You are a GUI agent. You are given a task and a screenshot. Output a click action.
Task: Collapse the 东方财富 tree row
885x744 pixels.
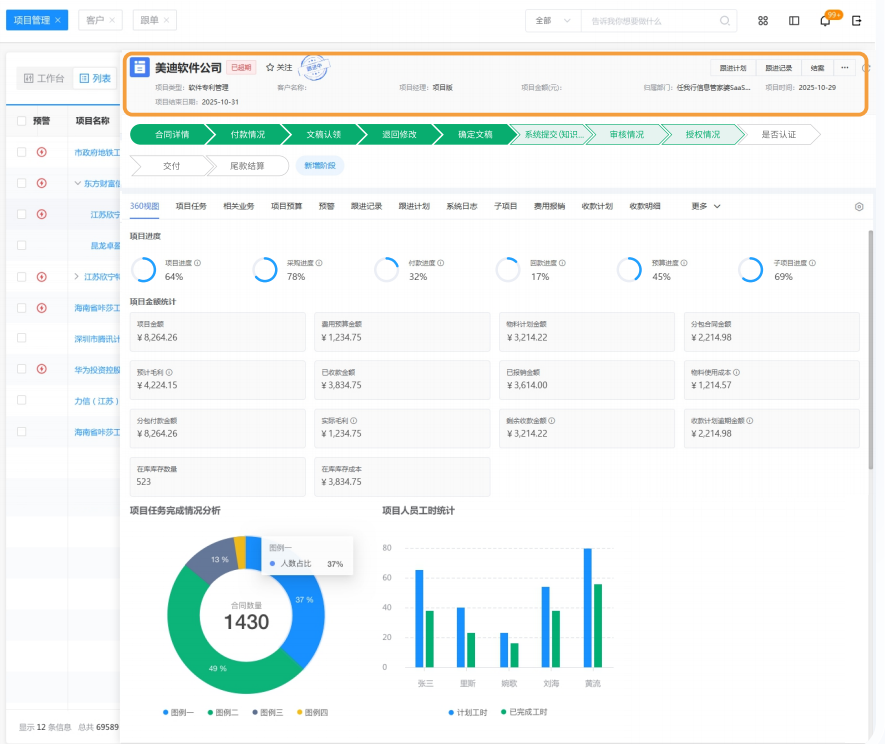tap(77, 183)
